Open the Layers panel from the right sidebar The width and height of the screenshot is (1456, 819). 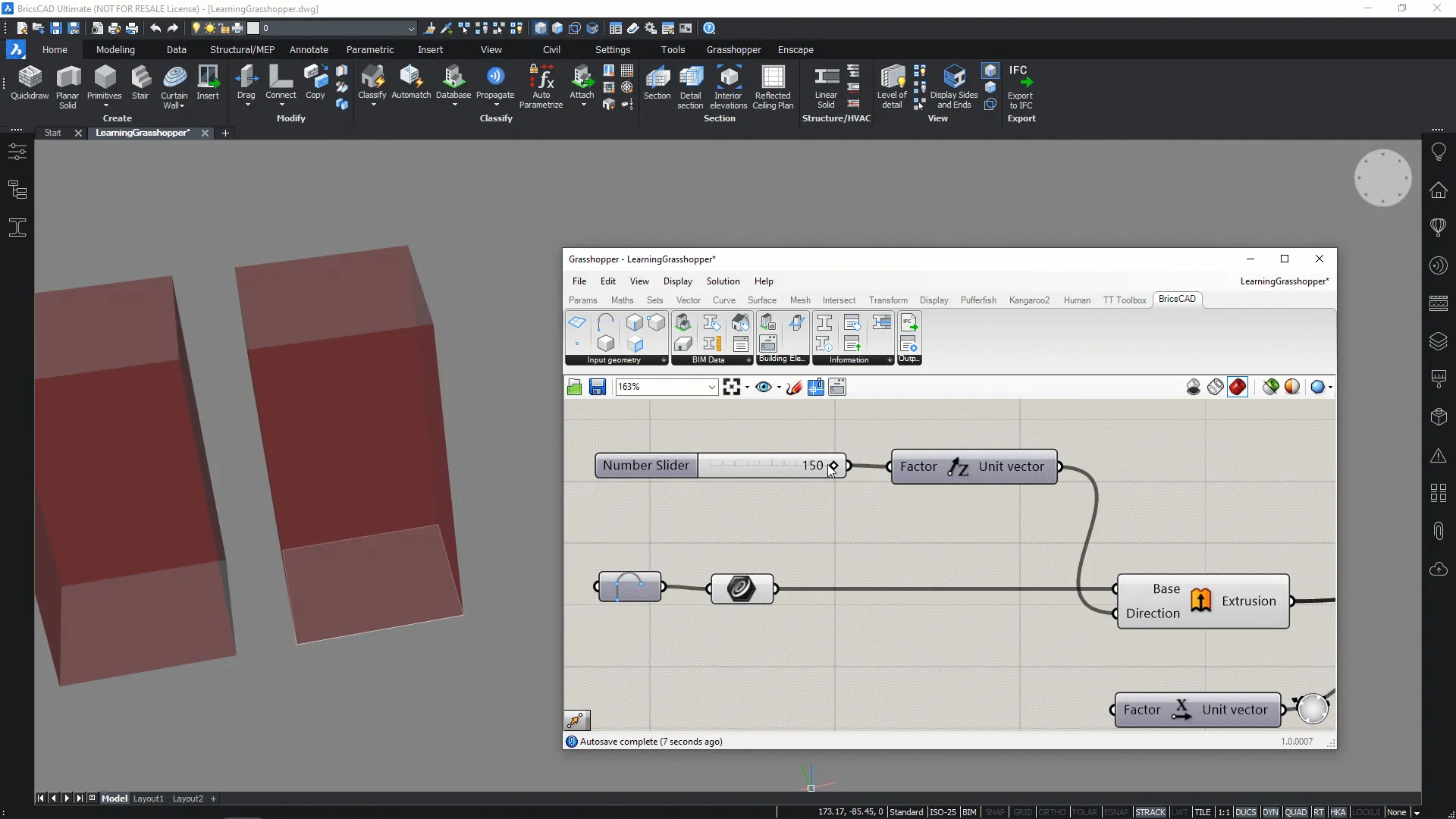[1439, 341]
